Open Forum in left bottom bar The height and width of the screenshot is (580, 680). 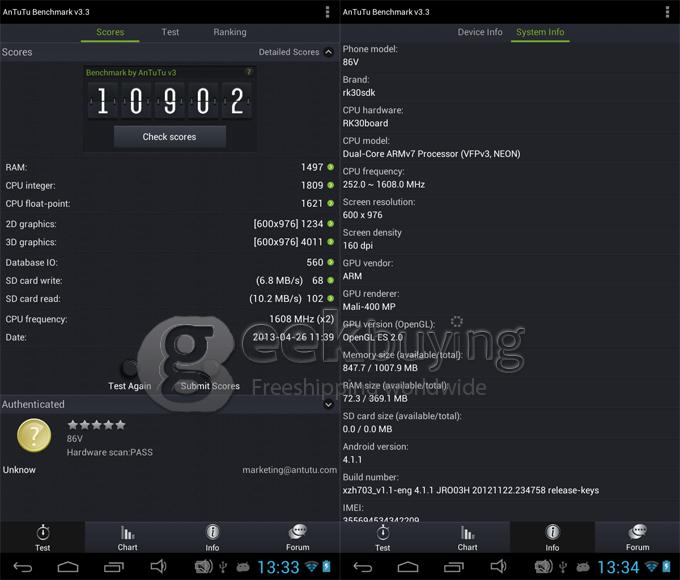pyautogui.click(x=298, y=537)
